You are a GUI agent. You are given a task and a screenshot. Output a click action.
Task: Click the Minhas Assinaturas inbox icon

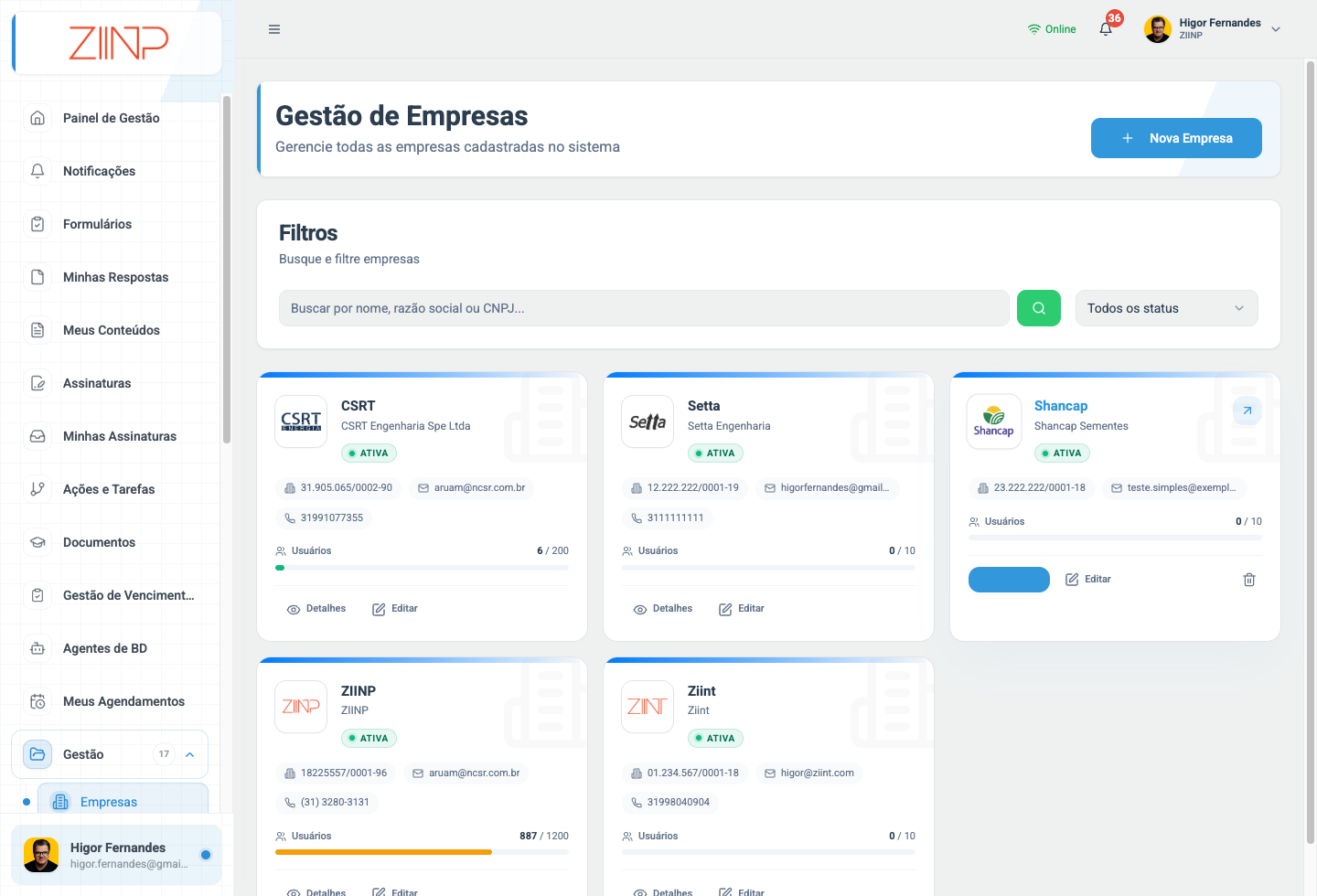click(x=37, y=436)
